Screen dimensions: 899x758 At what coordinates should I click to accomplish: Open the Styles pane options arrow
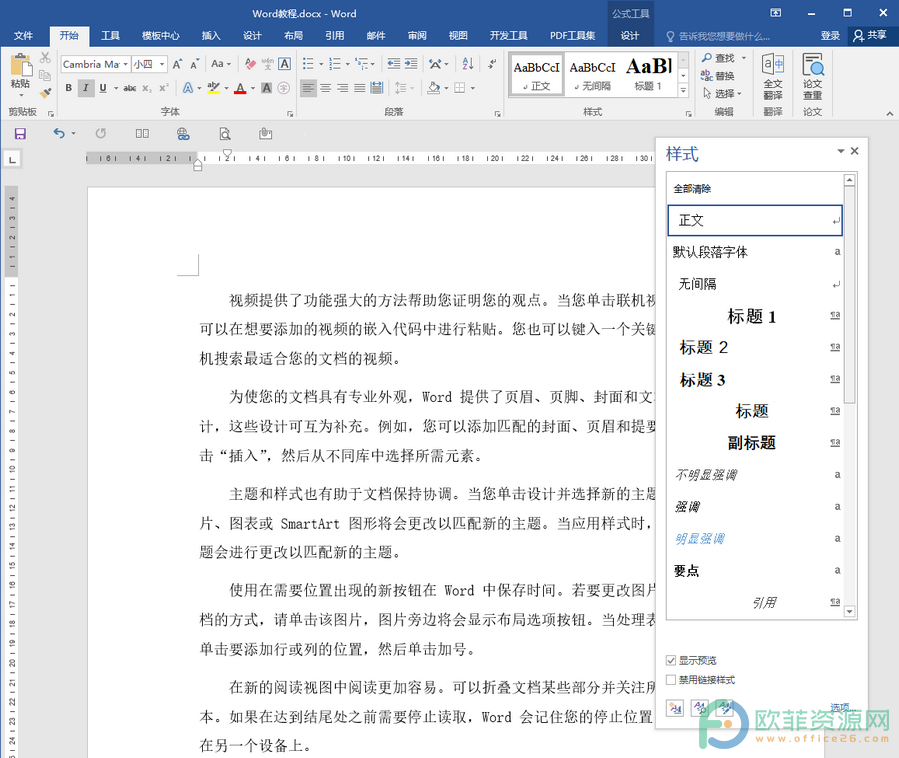pos(841,151)
